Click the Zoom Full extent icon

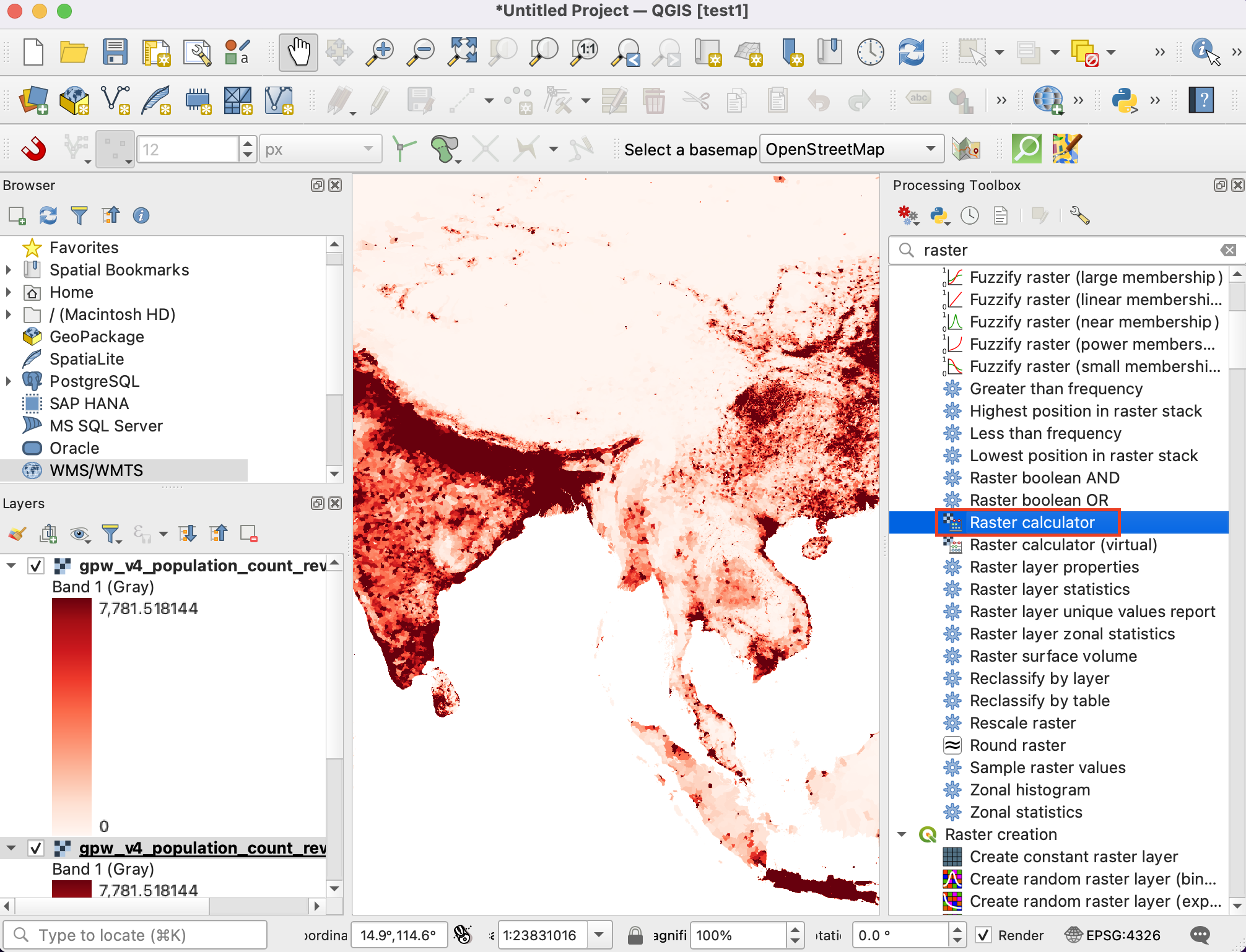[463, 52]
